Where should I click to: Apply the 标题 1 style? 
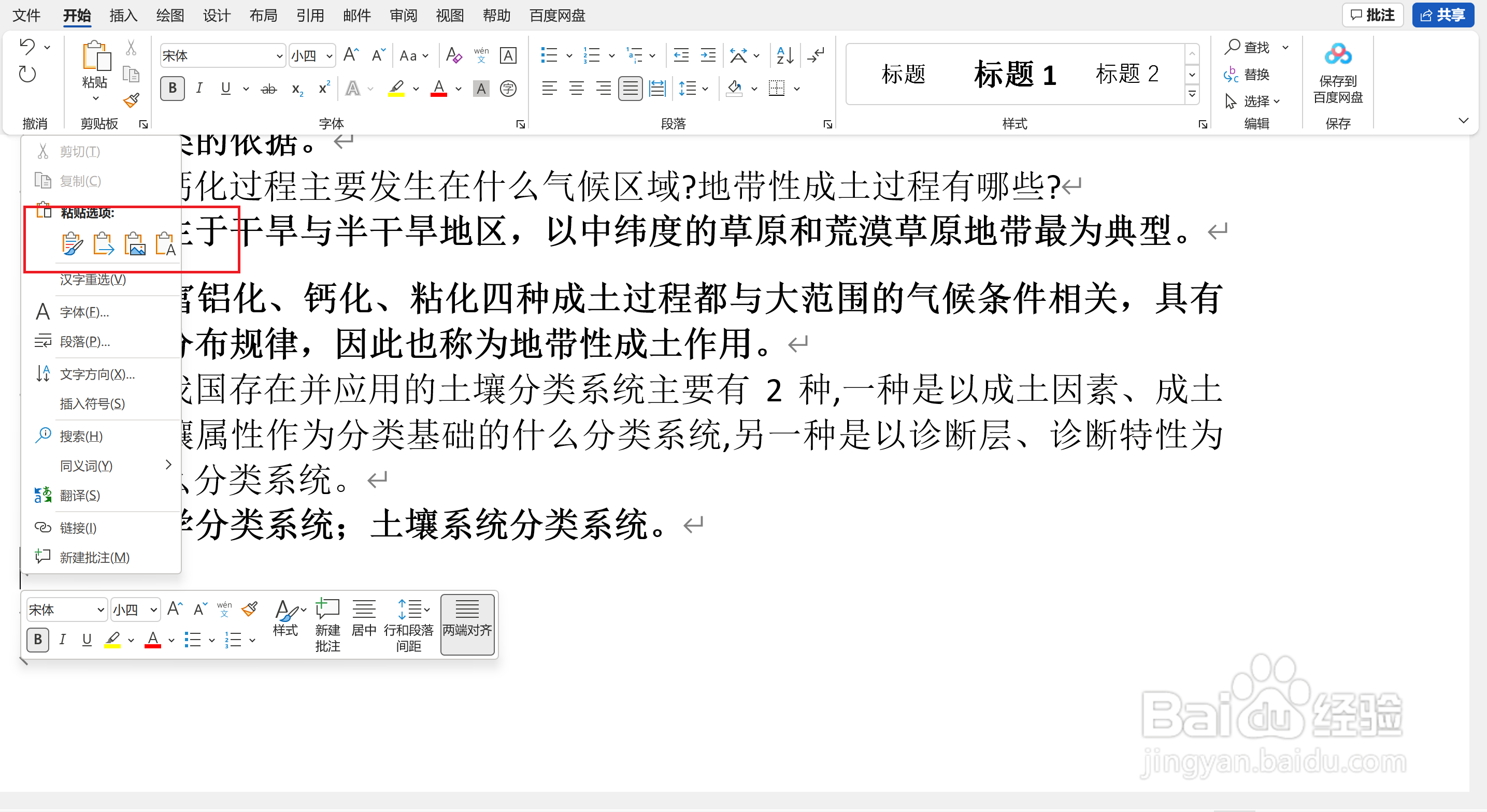pos(1016,74)
